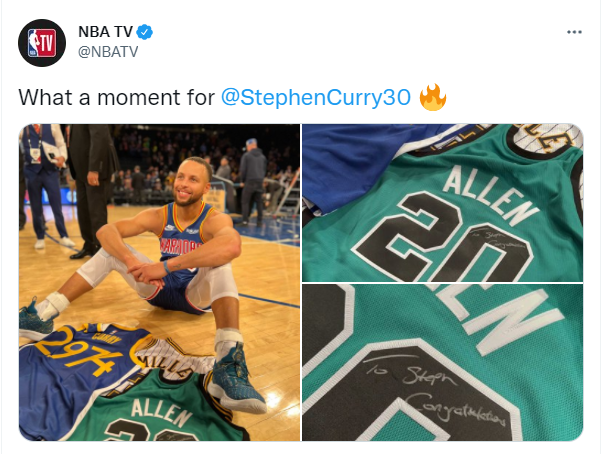Open the three-dot more options menu
Viewport: 602px width, 454px height.
tap(574, 32)
